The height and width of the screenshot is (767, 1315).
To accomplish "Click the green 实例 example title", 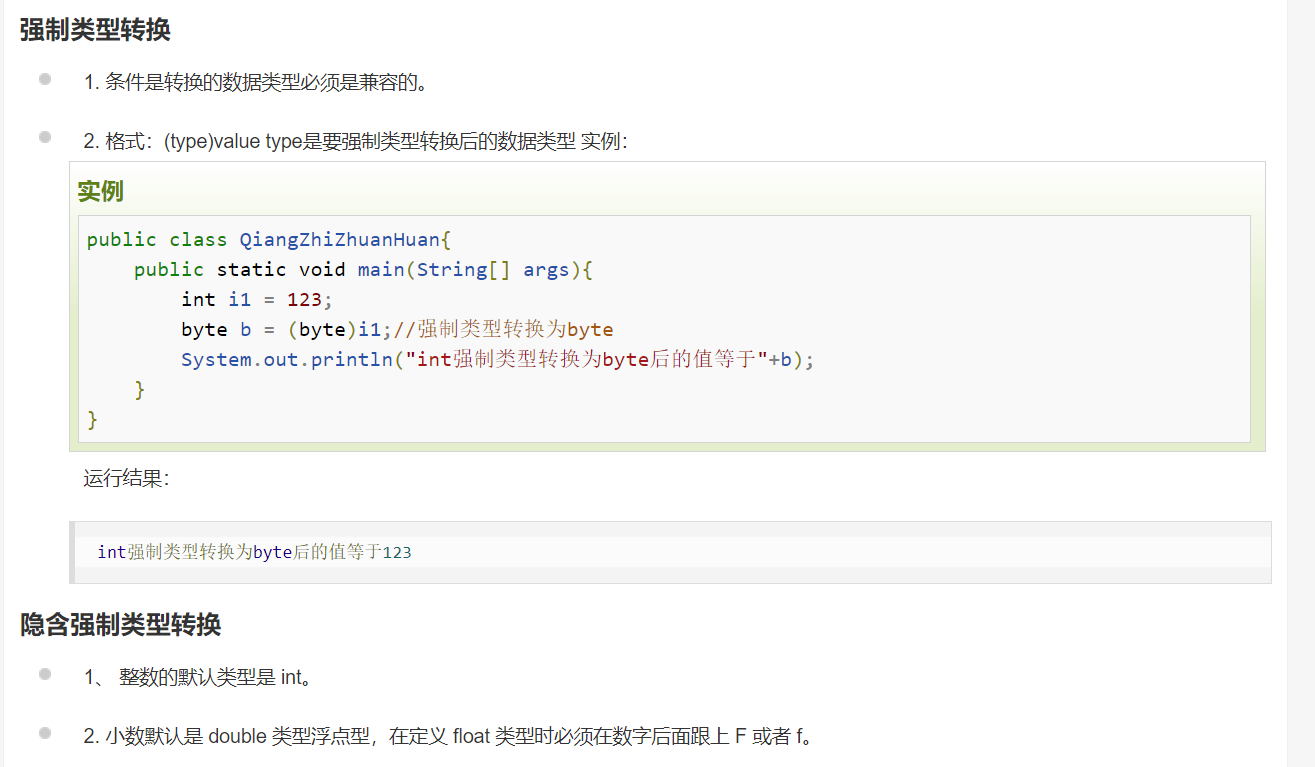I will pos(100,191).
